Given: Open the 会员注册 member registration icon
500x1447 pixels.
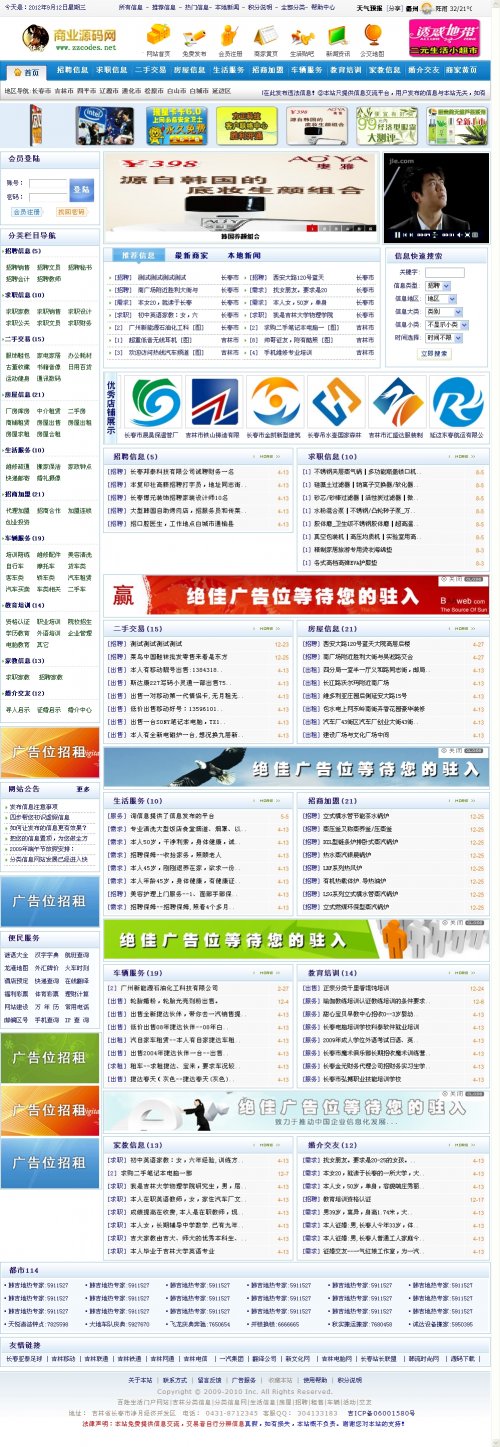Looking at the screenshot, I should (229, 39).
